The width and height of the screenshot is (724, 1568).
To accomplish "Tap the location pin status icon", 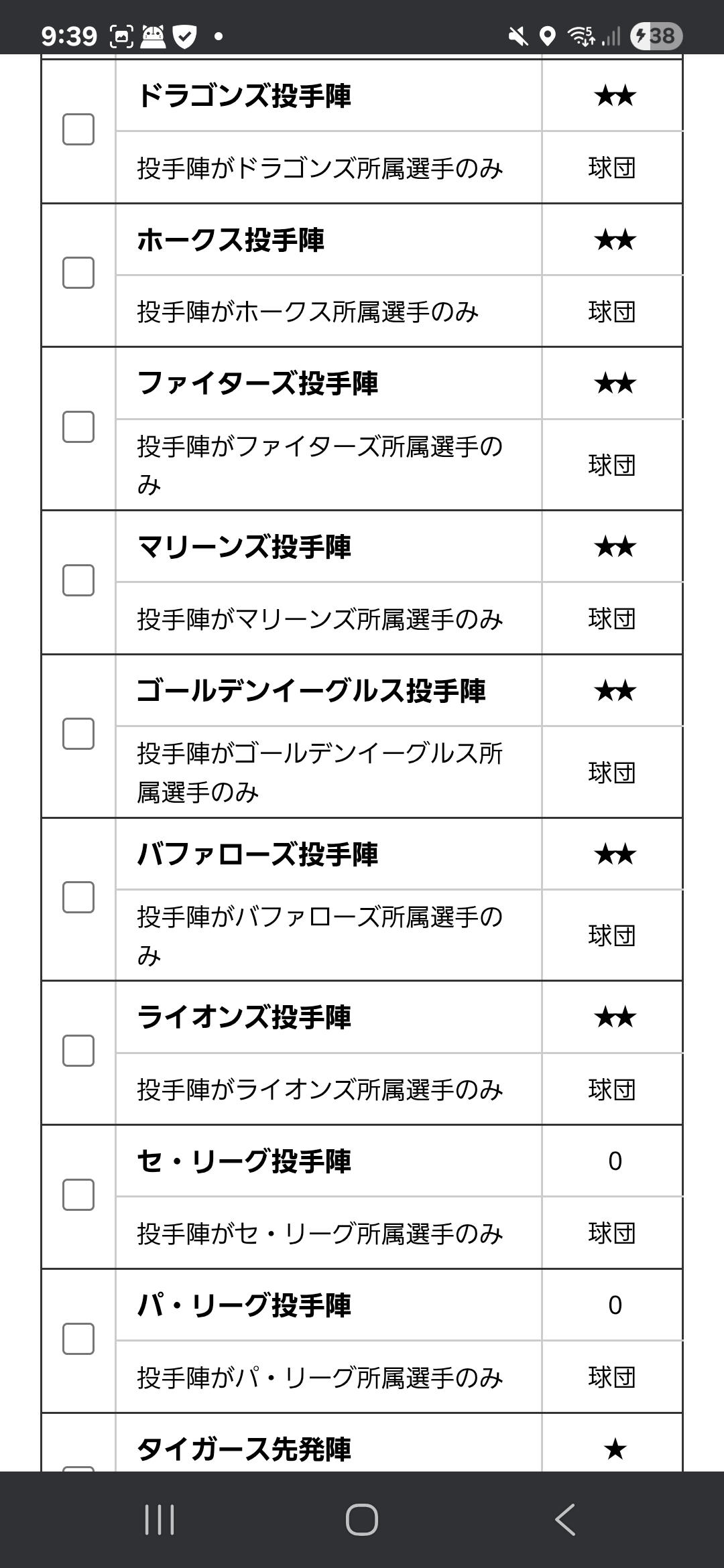I will tap(548, 36).
